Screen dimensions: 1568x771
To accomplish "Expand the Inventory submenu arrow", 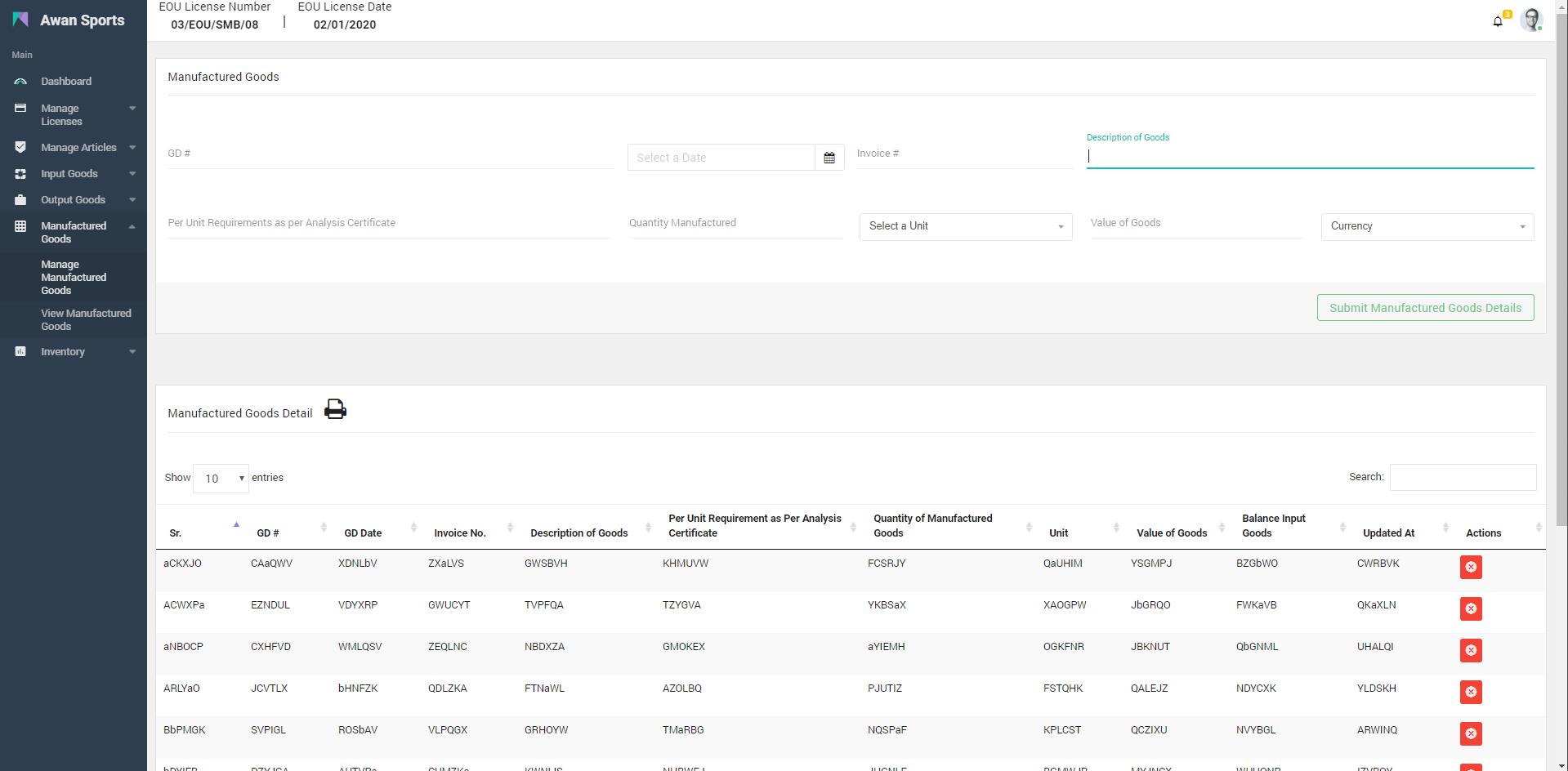I will [x=132, y=352].
